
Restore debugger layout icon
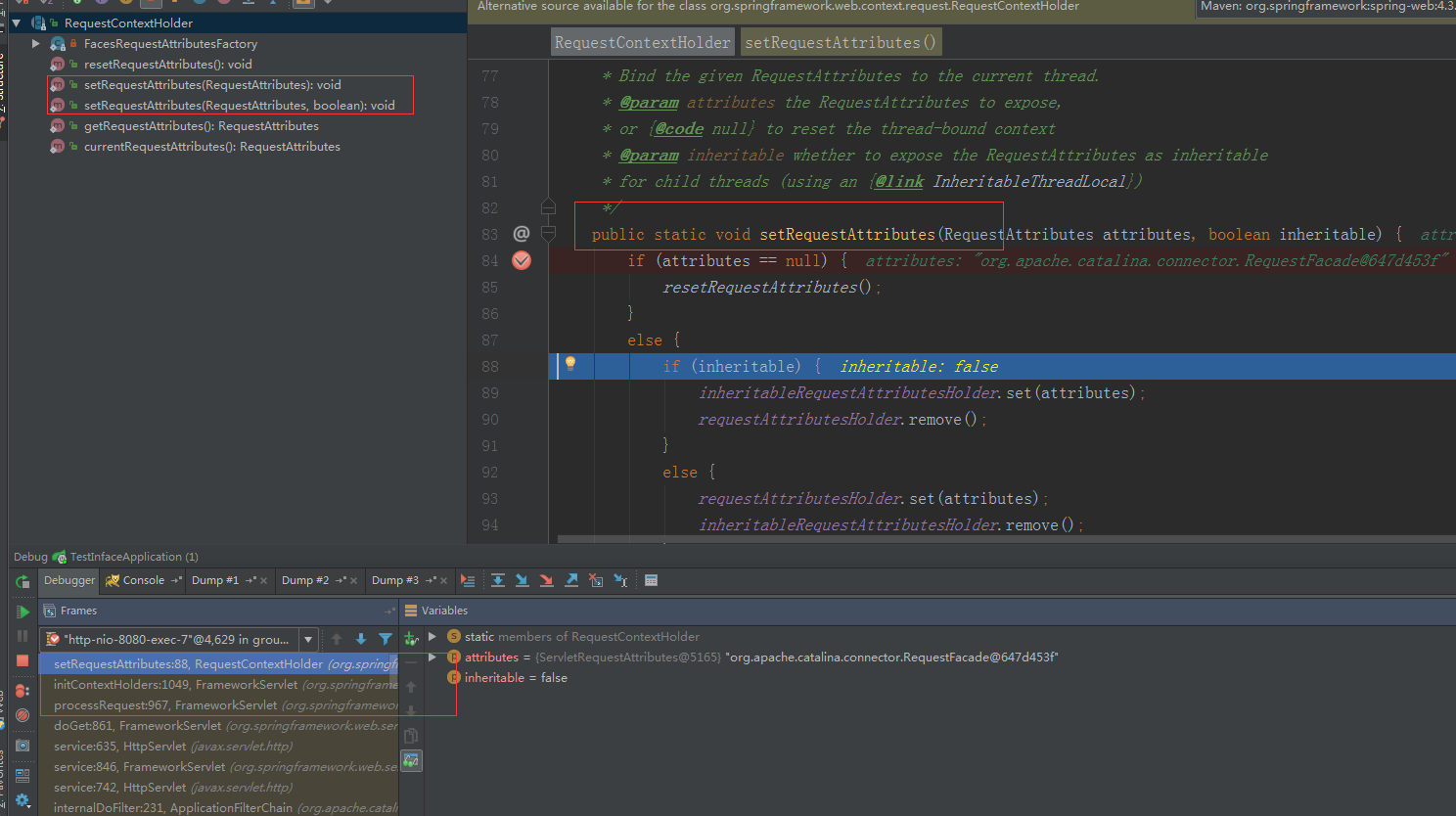coord(23,776)
